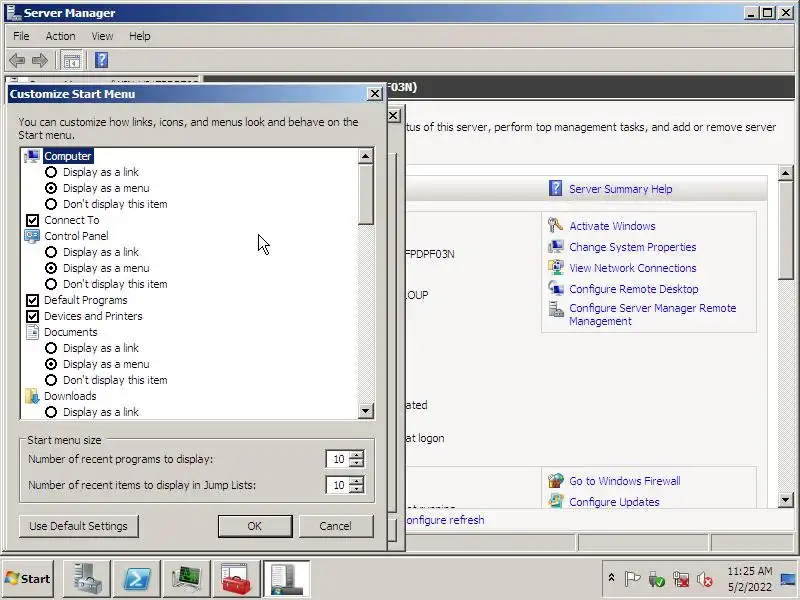The width and height of the screenshot is (800, 600).
Task: Select the Computer item icon in the list
Action: point(32,156)
